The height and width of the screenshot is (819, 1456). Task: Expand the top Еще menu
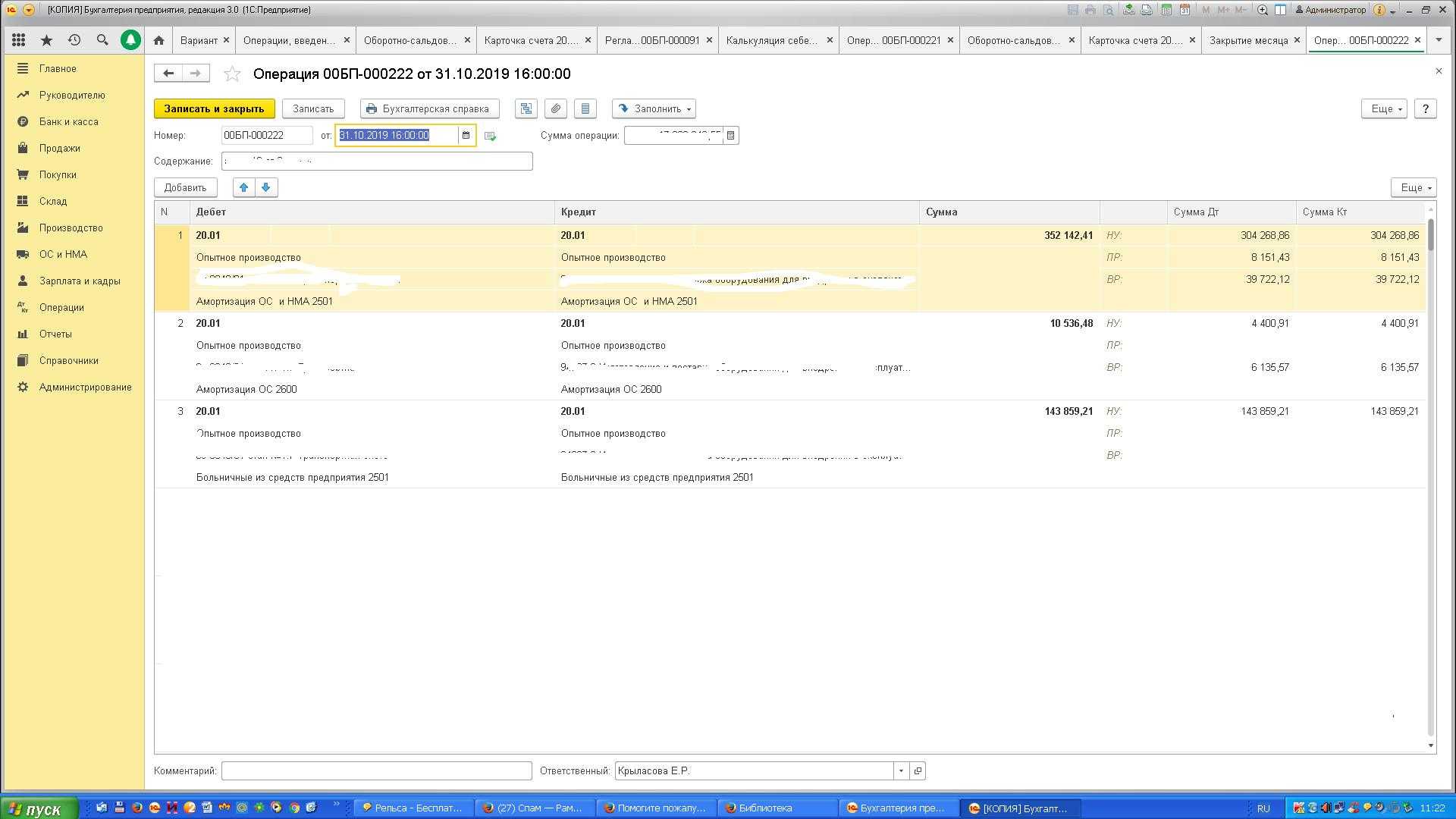click(1384, 108)
